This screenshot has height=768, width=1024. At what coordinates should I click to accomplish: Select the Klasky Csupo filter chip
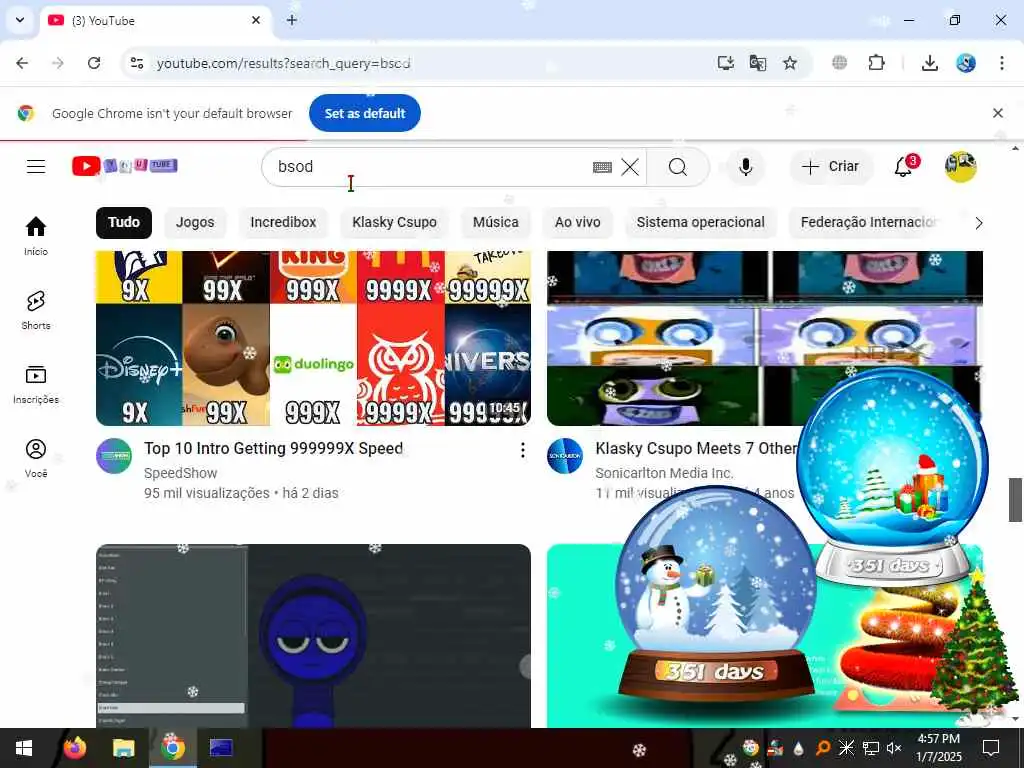394,223
